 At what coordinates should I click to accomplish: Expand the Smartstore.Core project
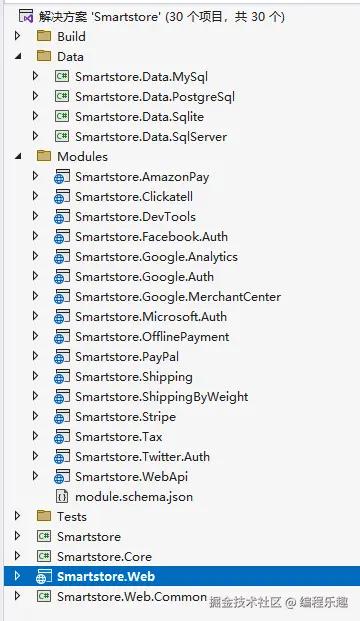pyautogui.click(x=17, y=556)
